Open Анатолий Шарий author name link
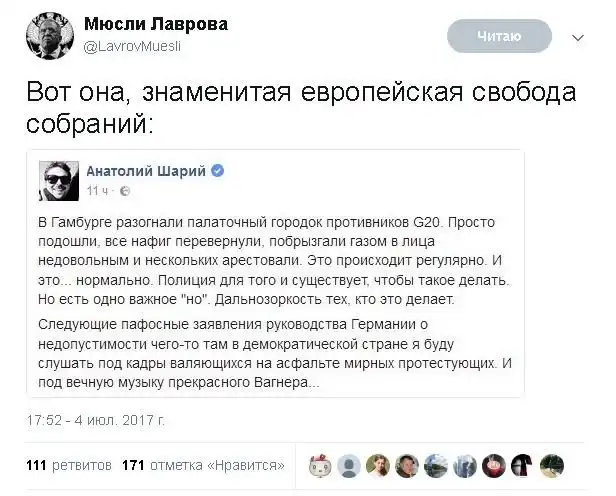 tap(146, 171)
